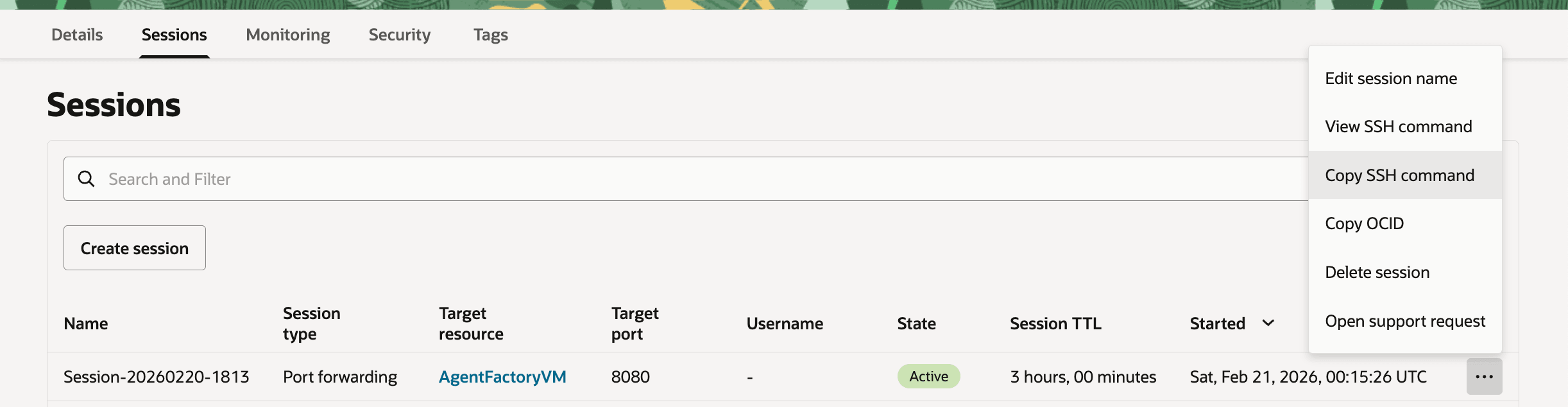Screen dimensions: 1568x407
Task: Select the Session-20260220-1813 name cell
Action: [156, 377]
